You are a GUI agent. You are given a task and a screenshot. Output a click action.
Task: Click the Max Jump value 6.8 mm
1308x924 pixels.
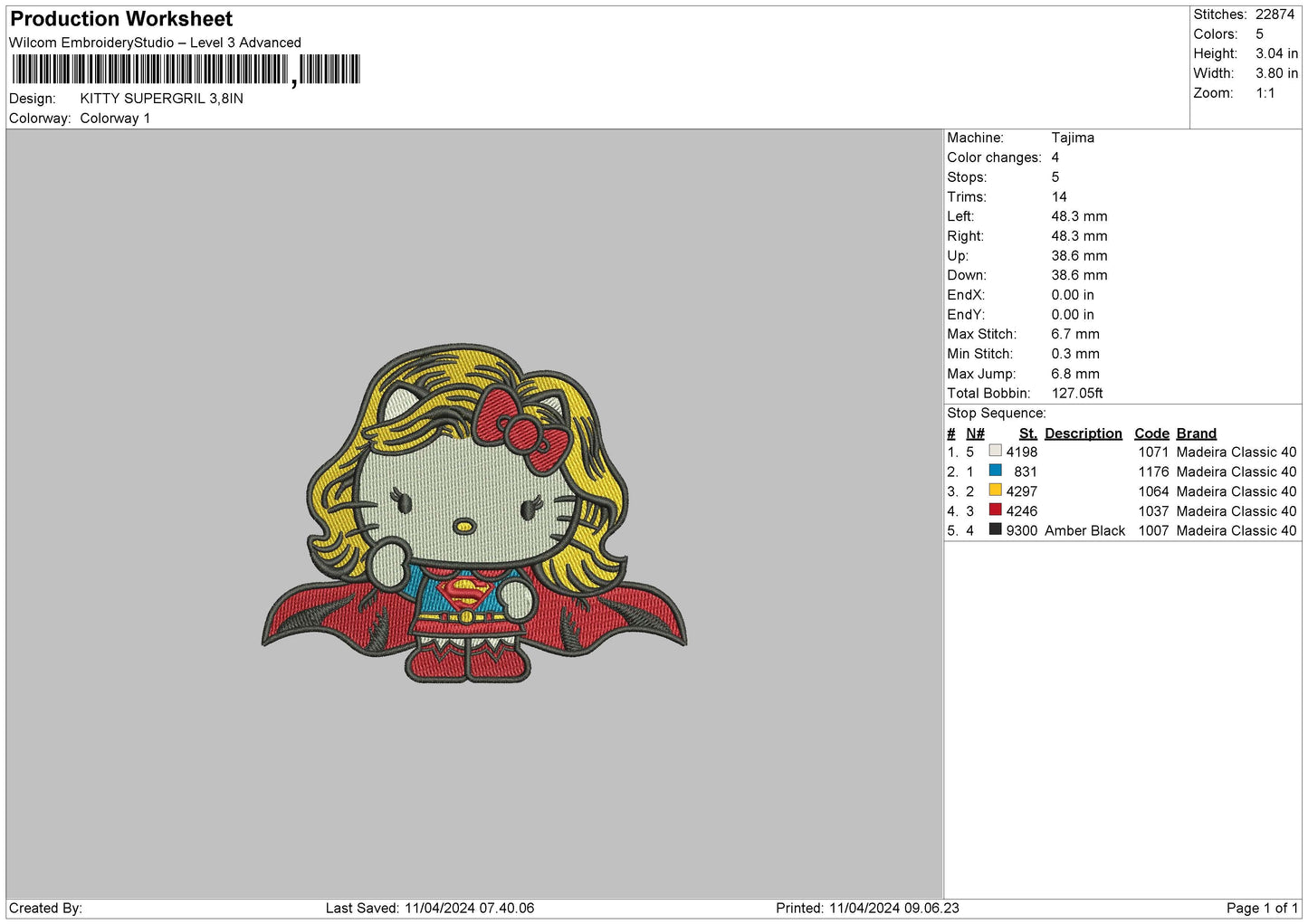pos(1075,374)
